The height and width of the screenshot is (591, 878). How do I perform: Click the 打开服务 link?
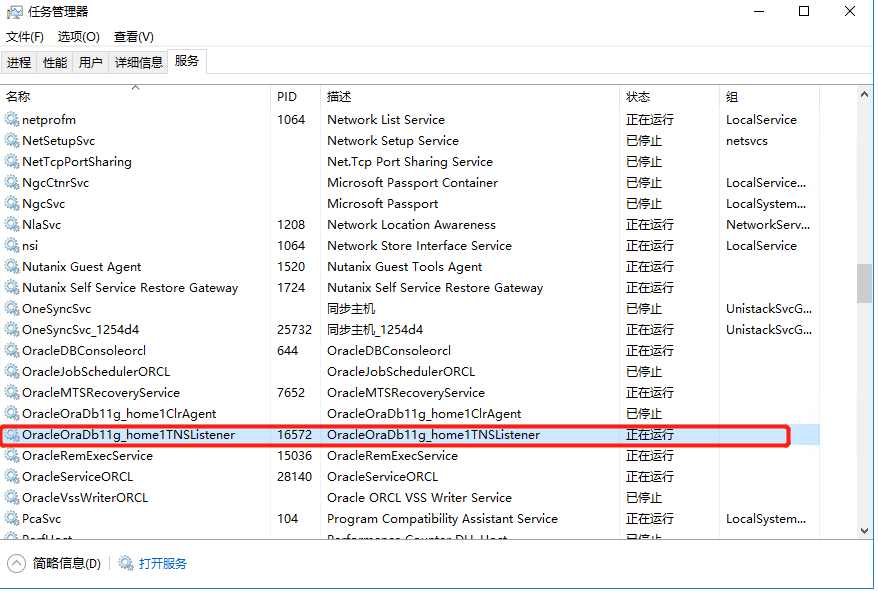(x=162, y=564)
